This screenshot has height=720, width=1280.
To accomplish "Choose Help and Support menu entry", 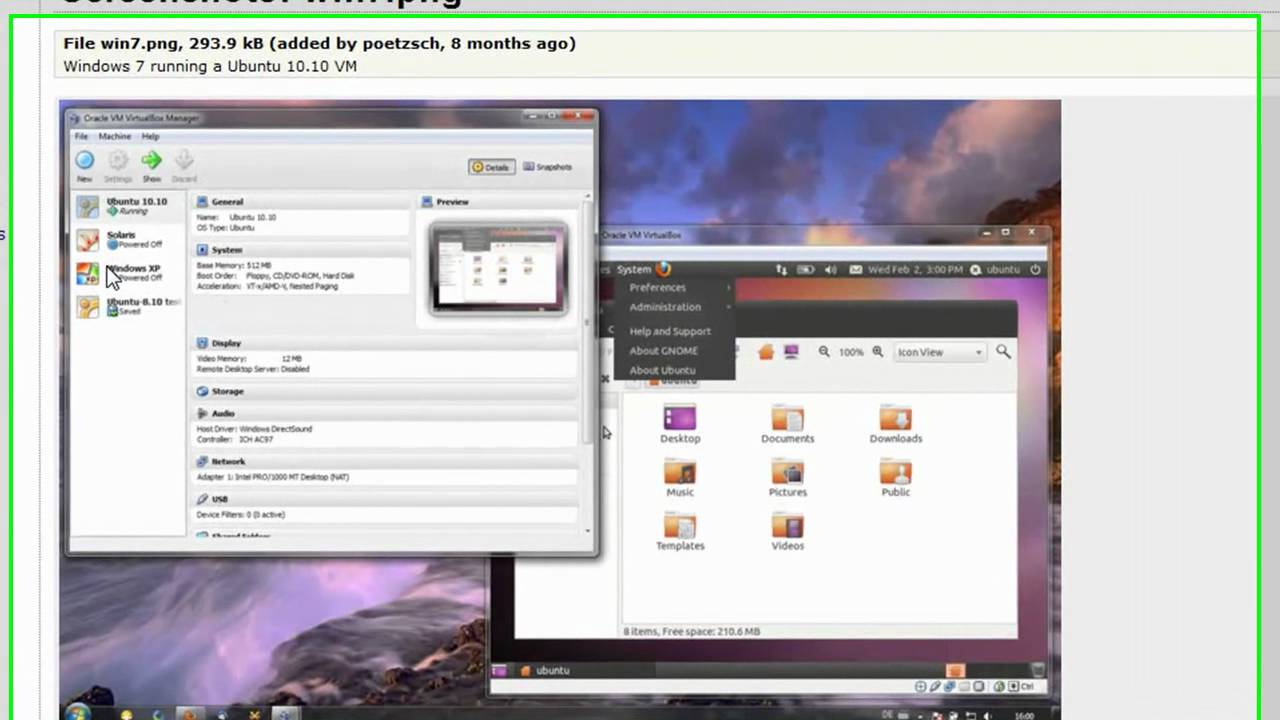I will click(670, 331).
